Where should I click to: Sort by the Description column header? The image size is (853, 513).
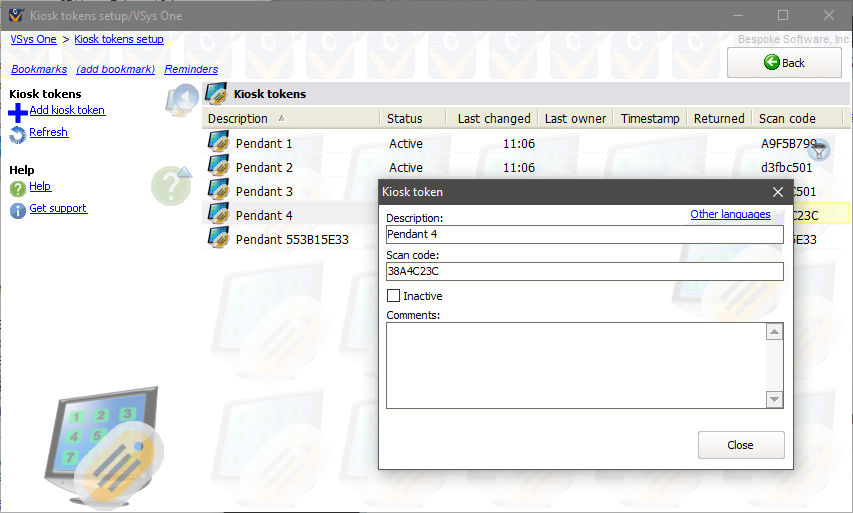238,118
